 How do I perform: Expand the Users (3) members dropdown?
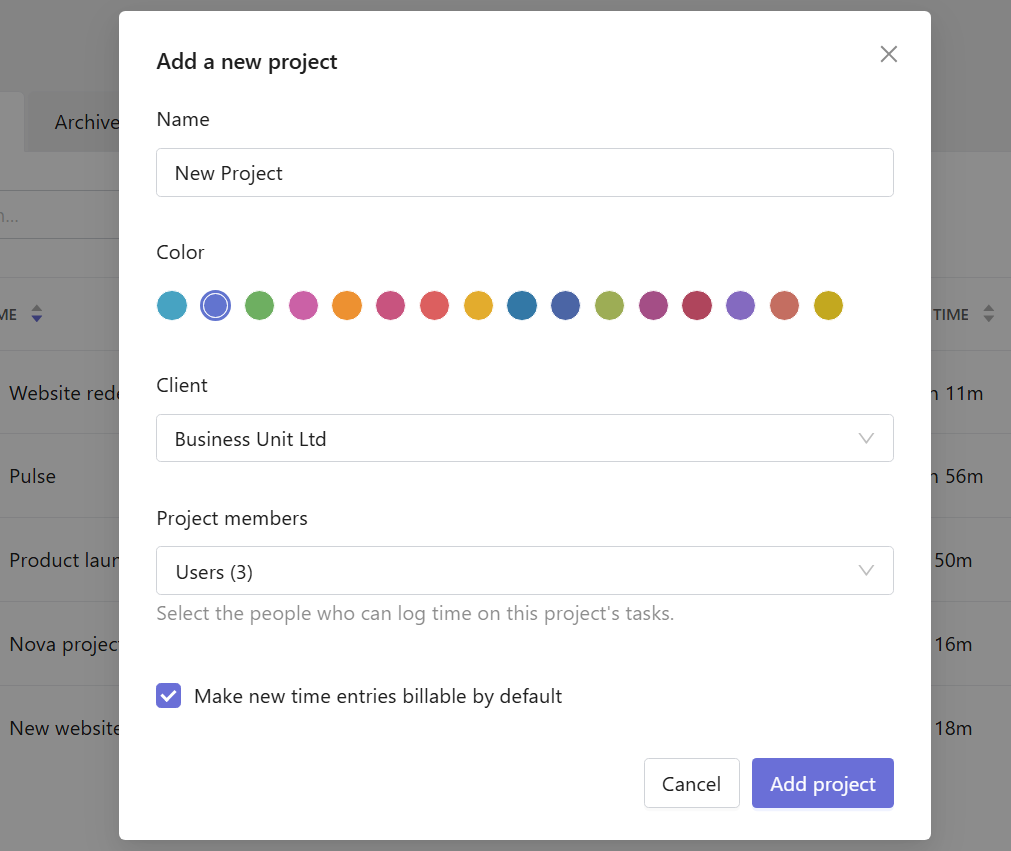[x=524, y=571]
